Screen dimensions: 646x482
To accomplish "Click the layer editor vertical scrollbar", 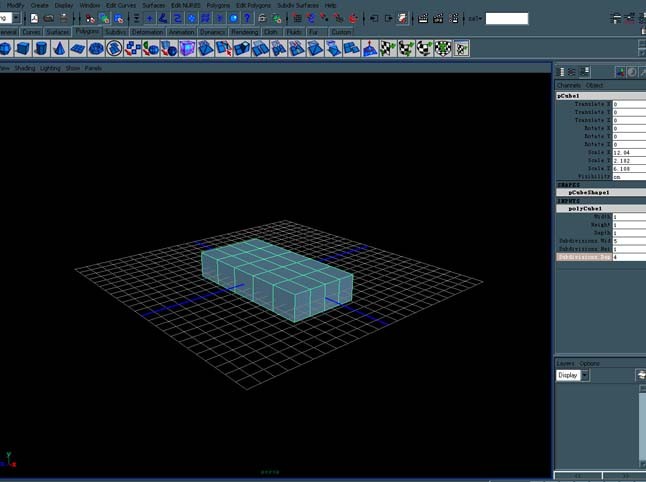I will point(642,426).
